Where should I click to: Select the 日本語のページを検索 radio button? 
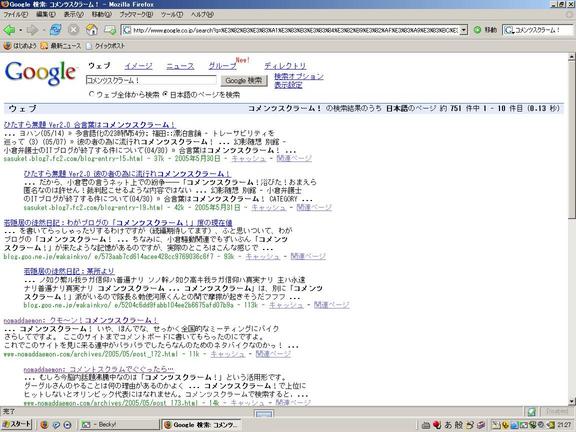165,94
